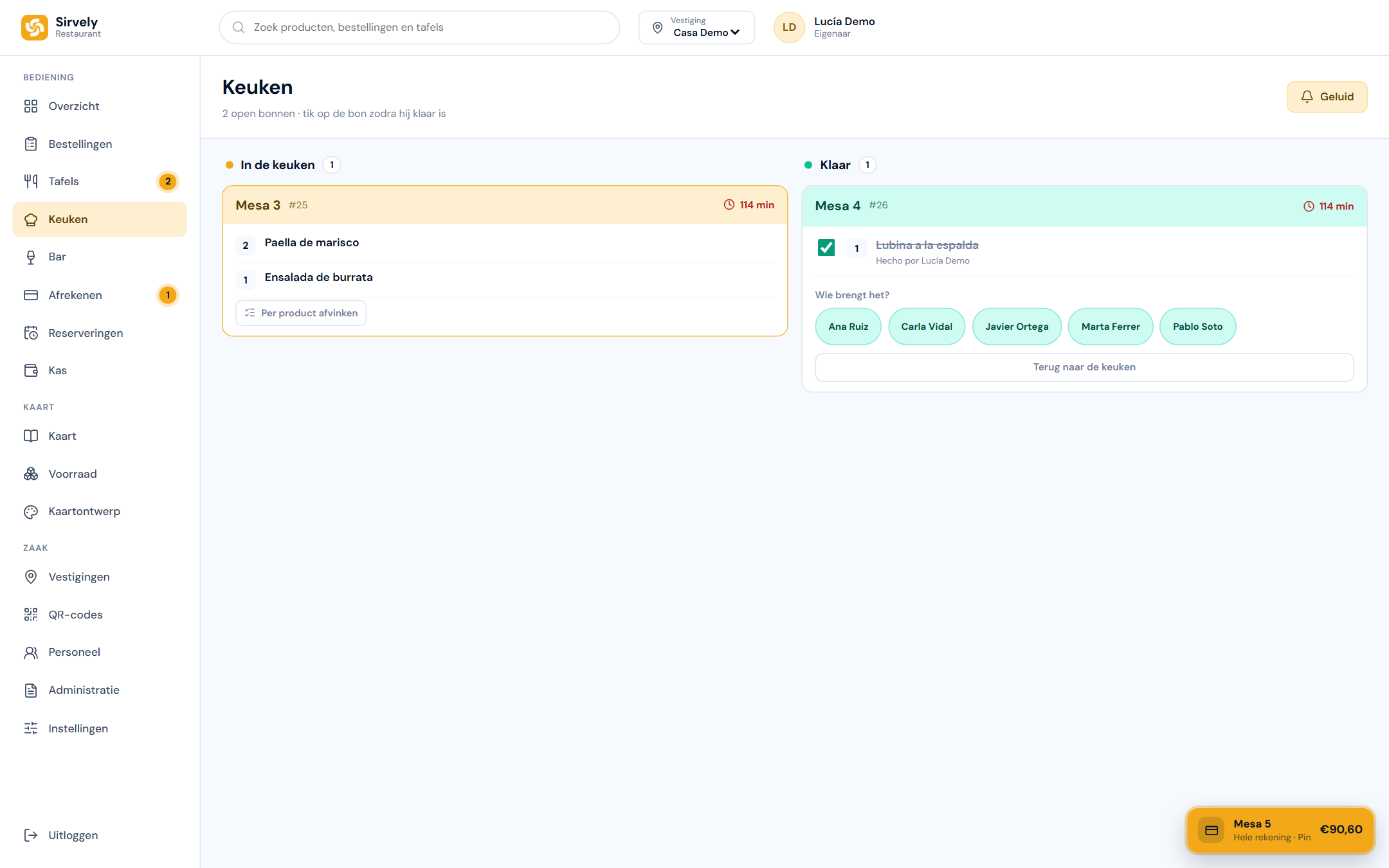Open Tafels via the fork and knife icon
Image resolution: width=1389 pixels, height=868 pixels.
coord(31,181)
